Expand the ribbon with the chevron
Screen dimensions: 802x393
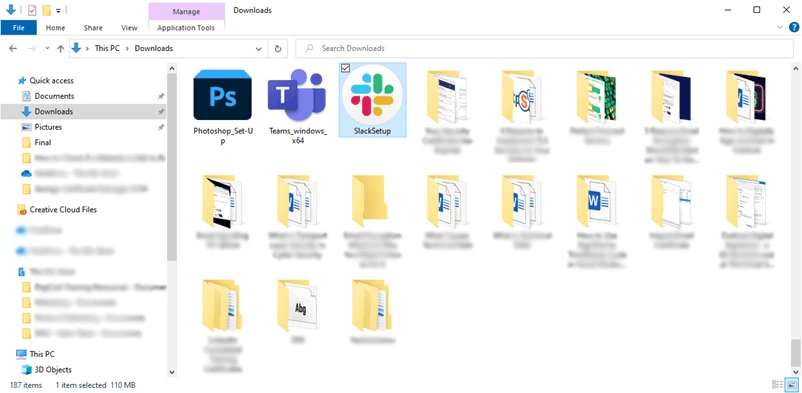coord(780,27)
